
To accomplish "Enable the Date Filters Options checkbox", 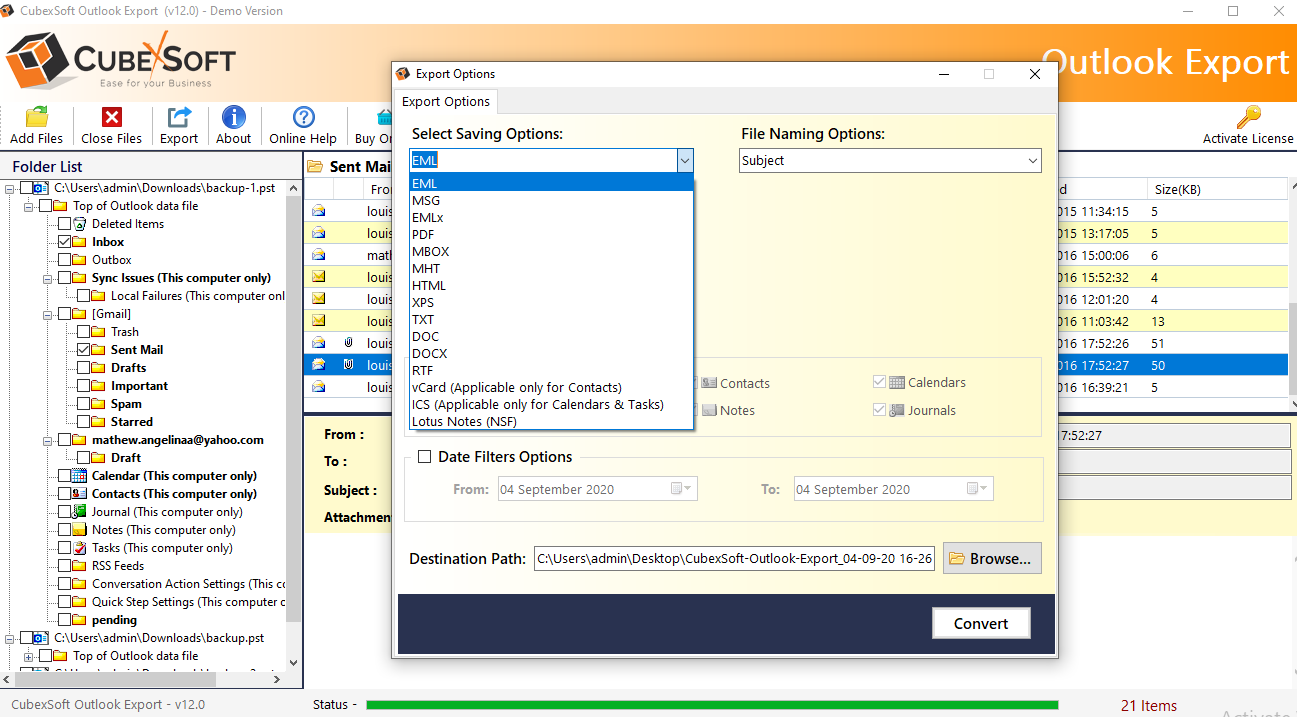I will point(424,457).
